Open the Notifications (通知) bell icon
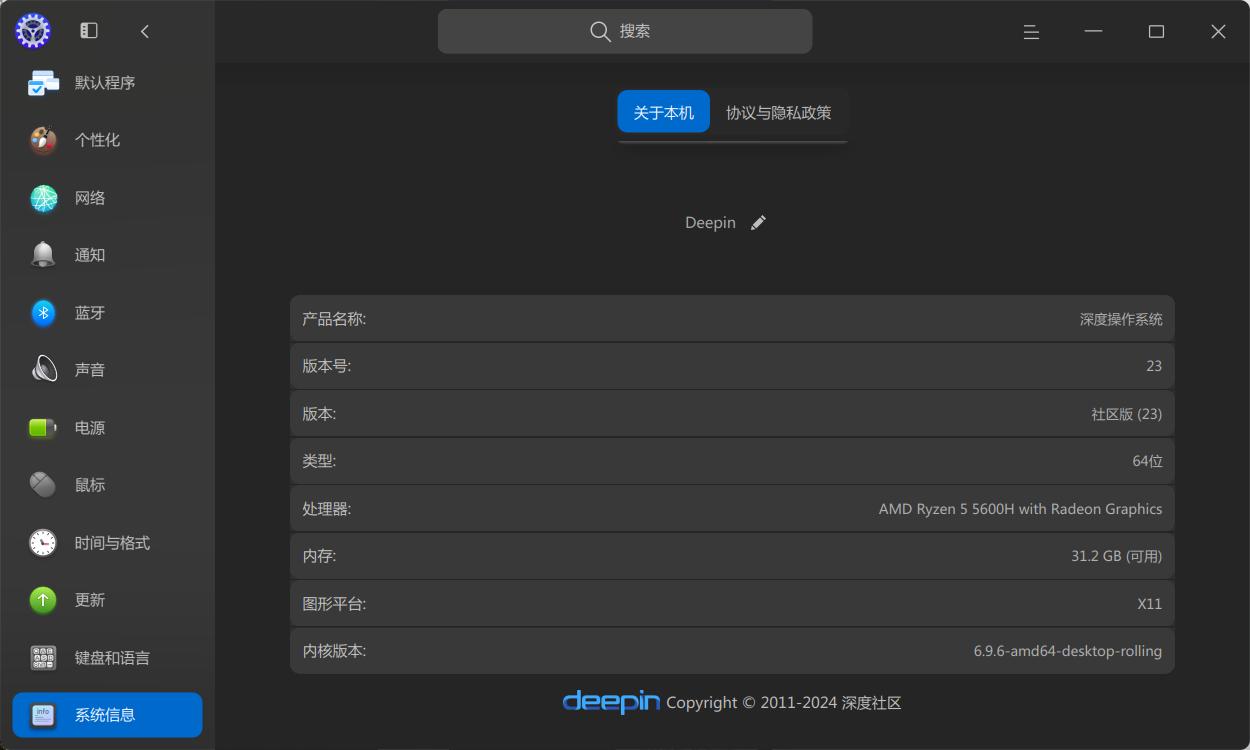The image size is (1250, 750). (43, 255)
